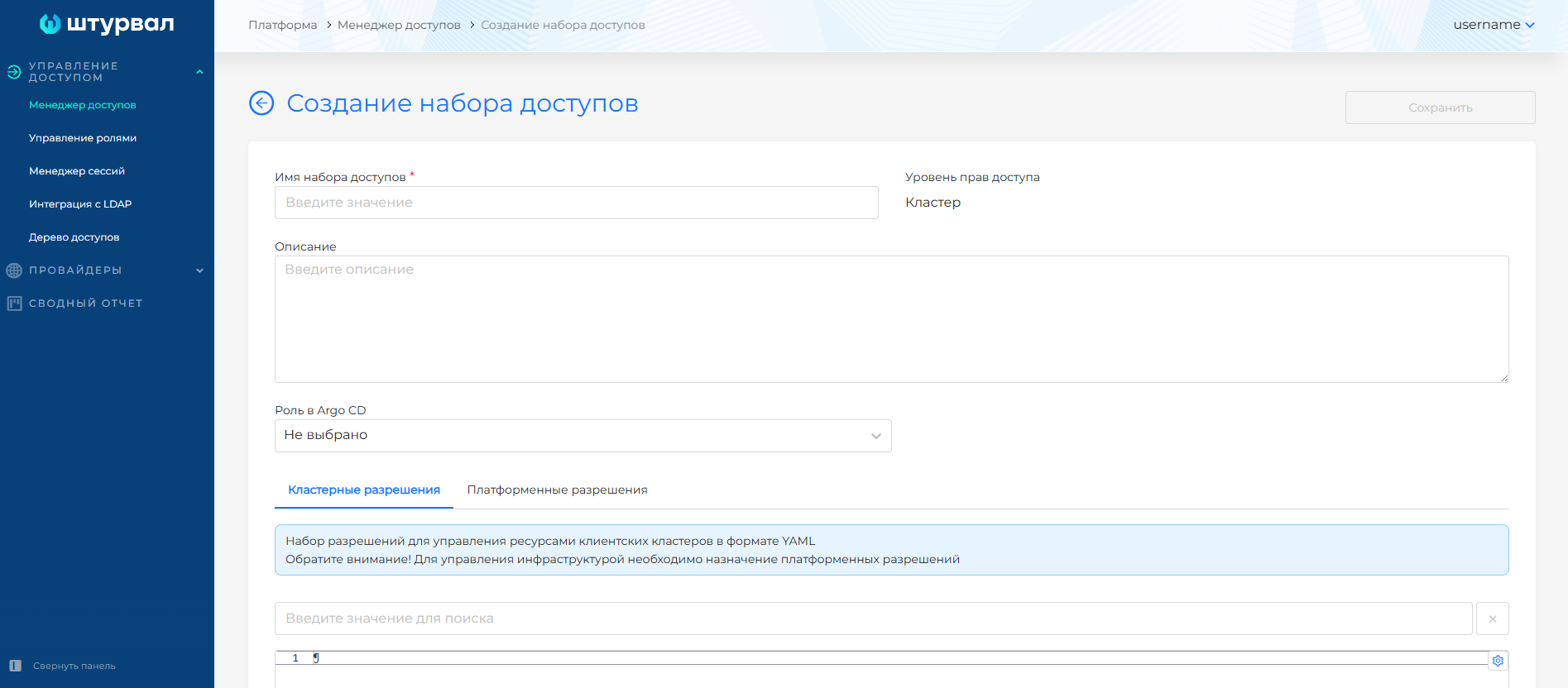Viewport: 1568px width, 688px height.
Task: Click the back arrow icon
Action: (261, 103)
